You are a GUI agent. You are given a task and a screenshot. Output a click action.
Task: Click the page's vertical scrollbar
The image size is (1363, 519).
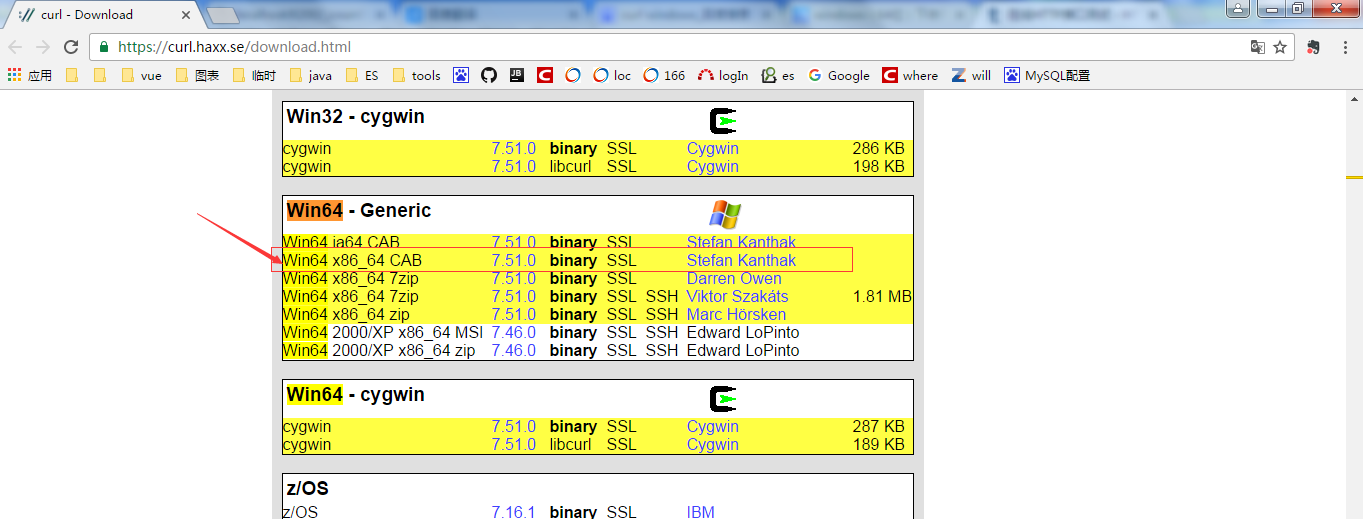[x=1354, y=304]
